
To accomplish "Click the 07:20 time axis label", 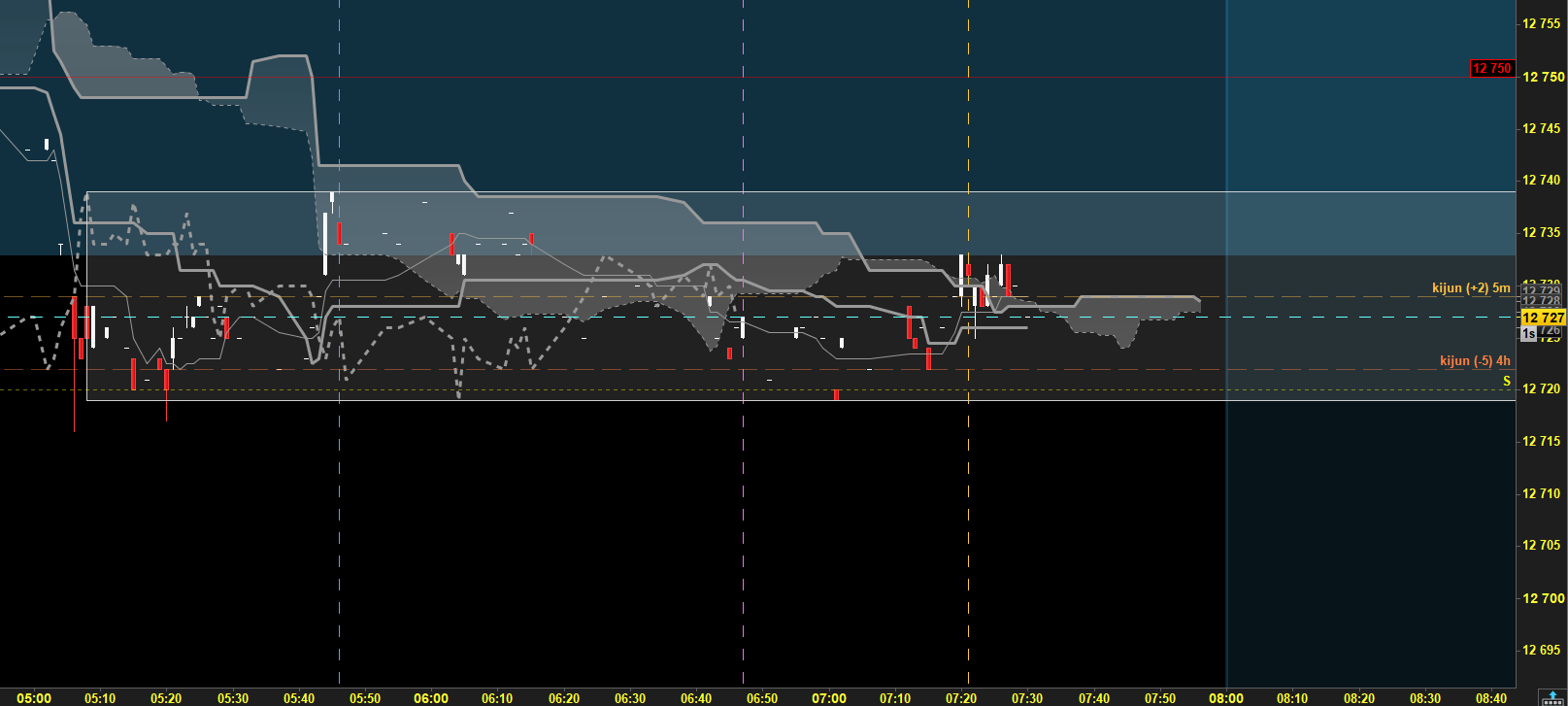I will click(961, 698).
